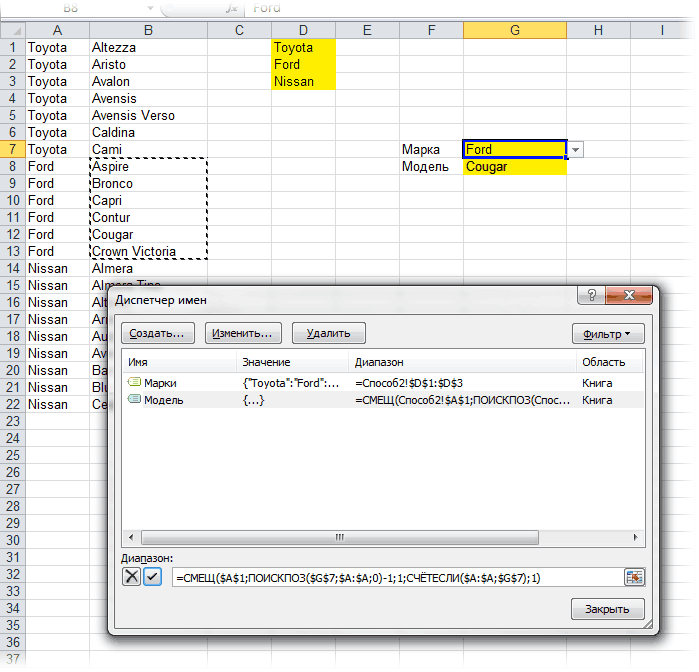Confirm range with the checkmark icon
This screenshot has height=672, width=699.
click(152, 577)
